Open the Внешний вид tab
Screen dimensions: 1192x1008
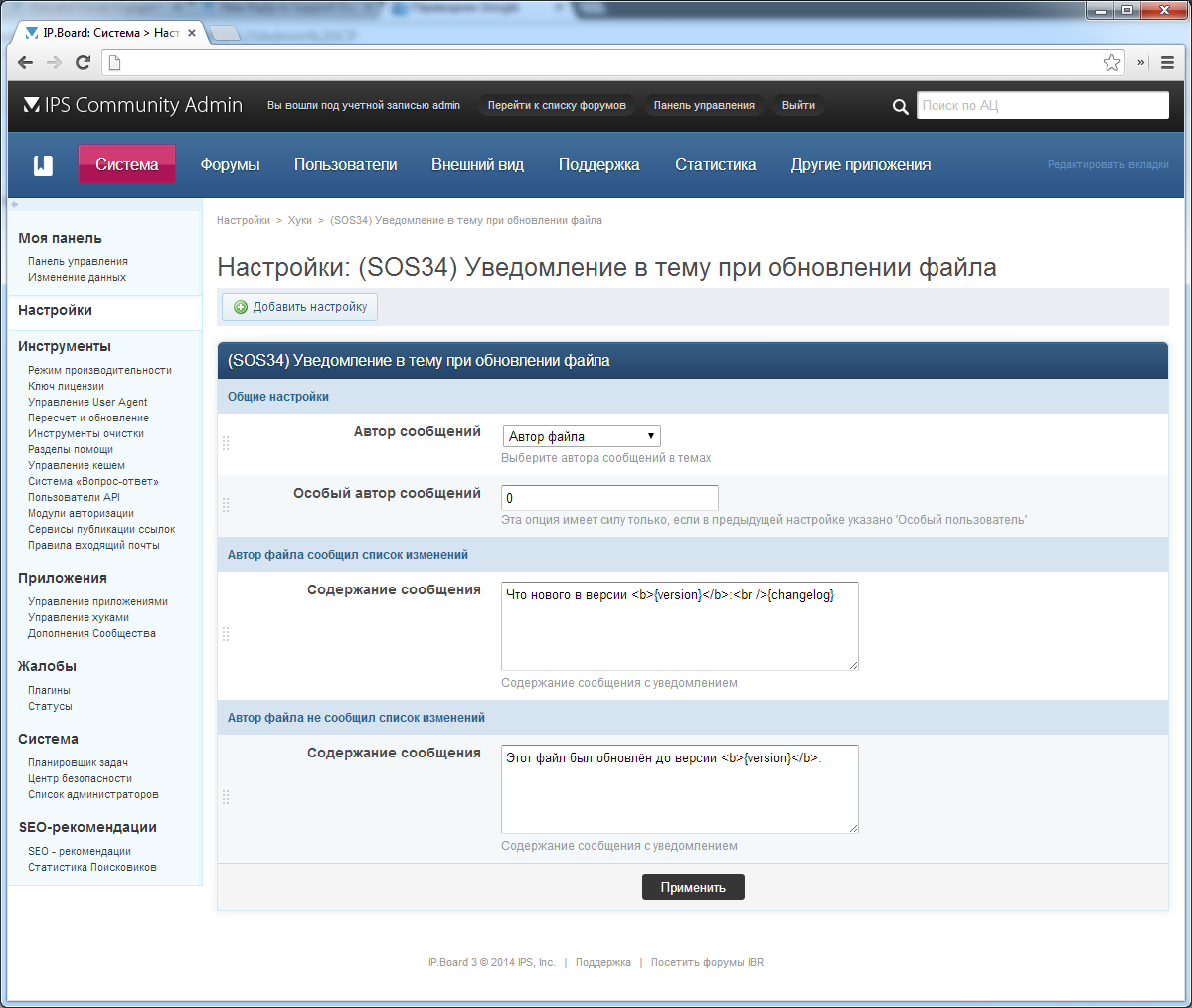click(x=477, y=164)
